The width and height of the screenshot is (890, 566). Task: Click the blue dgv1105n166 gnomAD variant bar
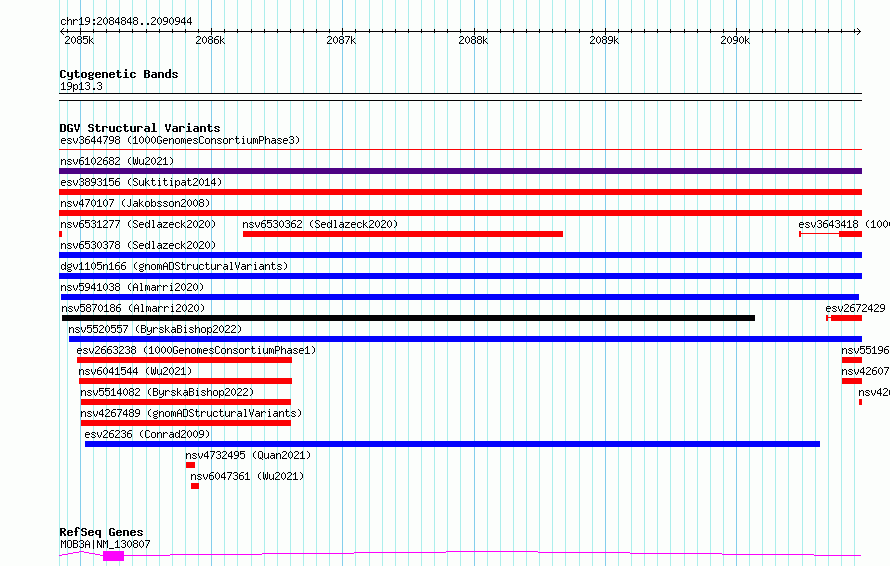pos(460,276)
